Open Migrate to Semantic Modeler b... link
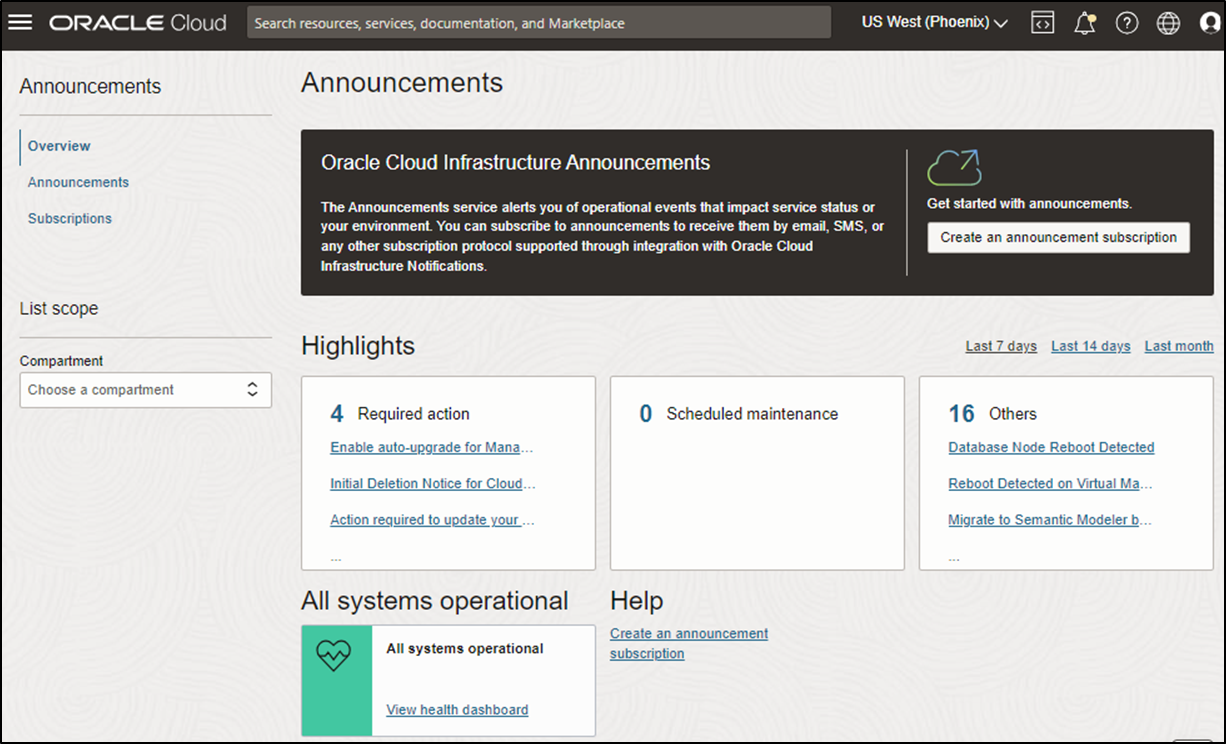This screenshot has height=744, width=1226. tap(1050, 519)
